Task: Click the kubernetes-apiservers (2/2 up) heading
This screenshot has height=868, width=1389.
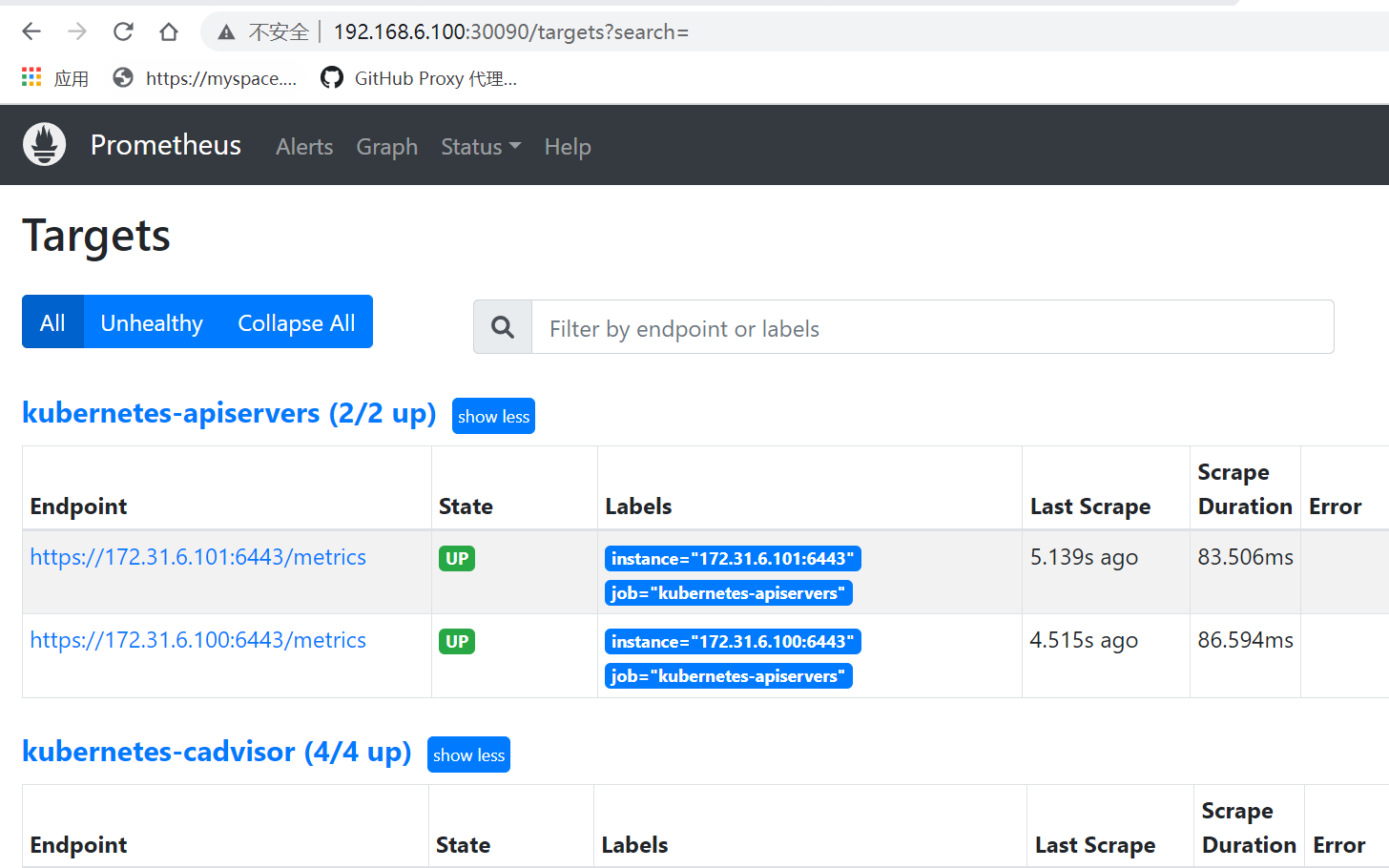Action: coord(229,413)
